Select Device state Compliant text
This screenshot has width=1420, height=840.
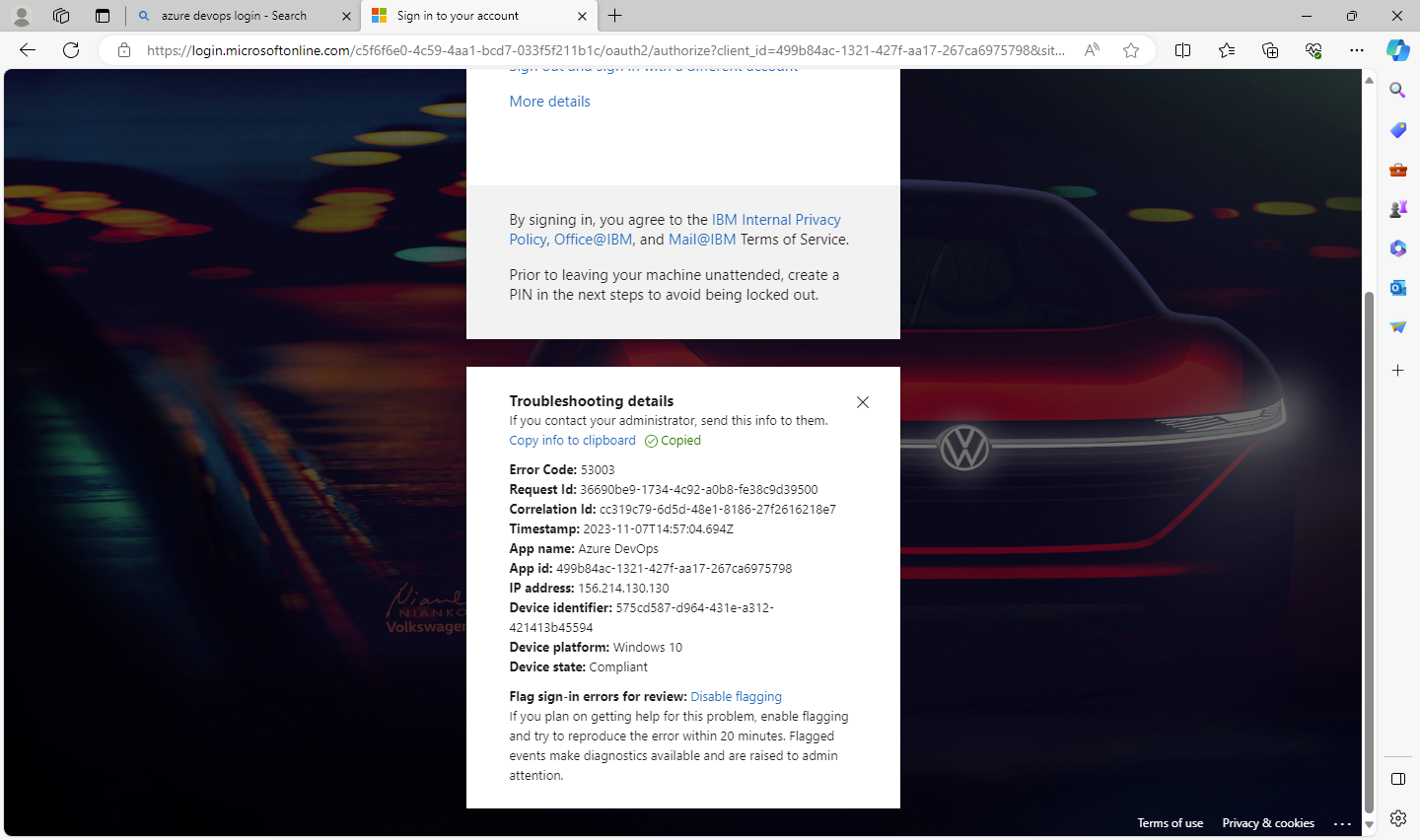pyautogui.click(x=618, y=667)
